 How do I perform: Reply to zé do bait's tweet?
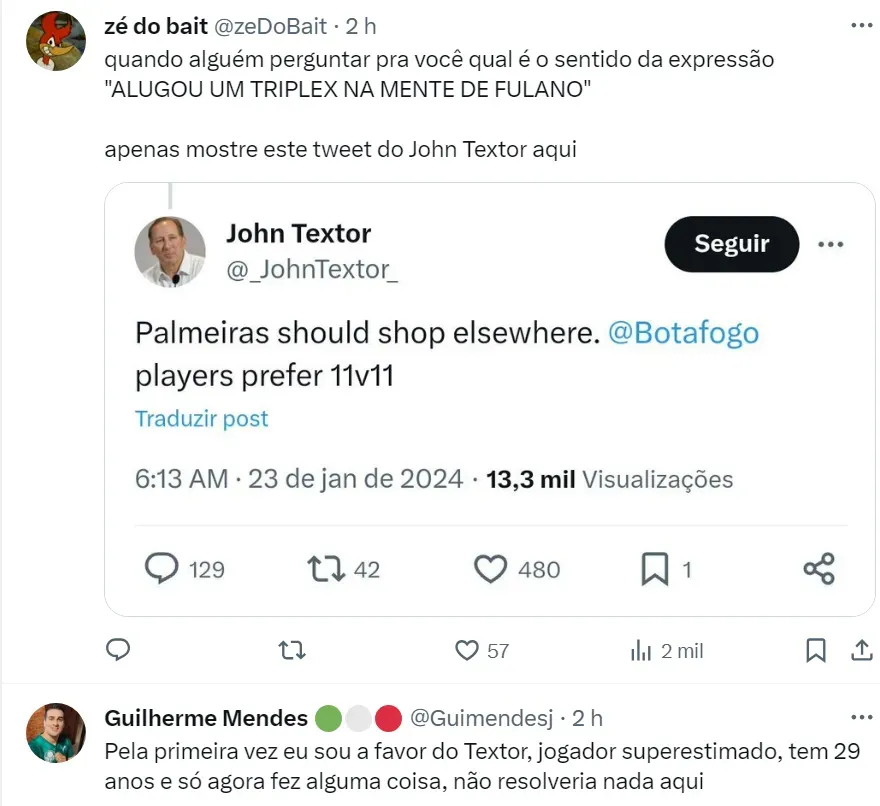coord(118,650)
